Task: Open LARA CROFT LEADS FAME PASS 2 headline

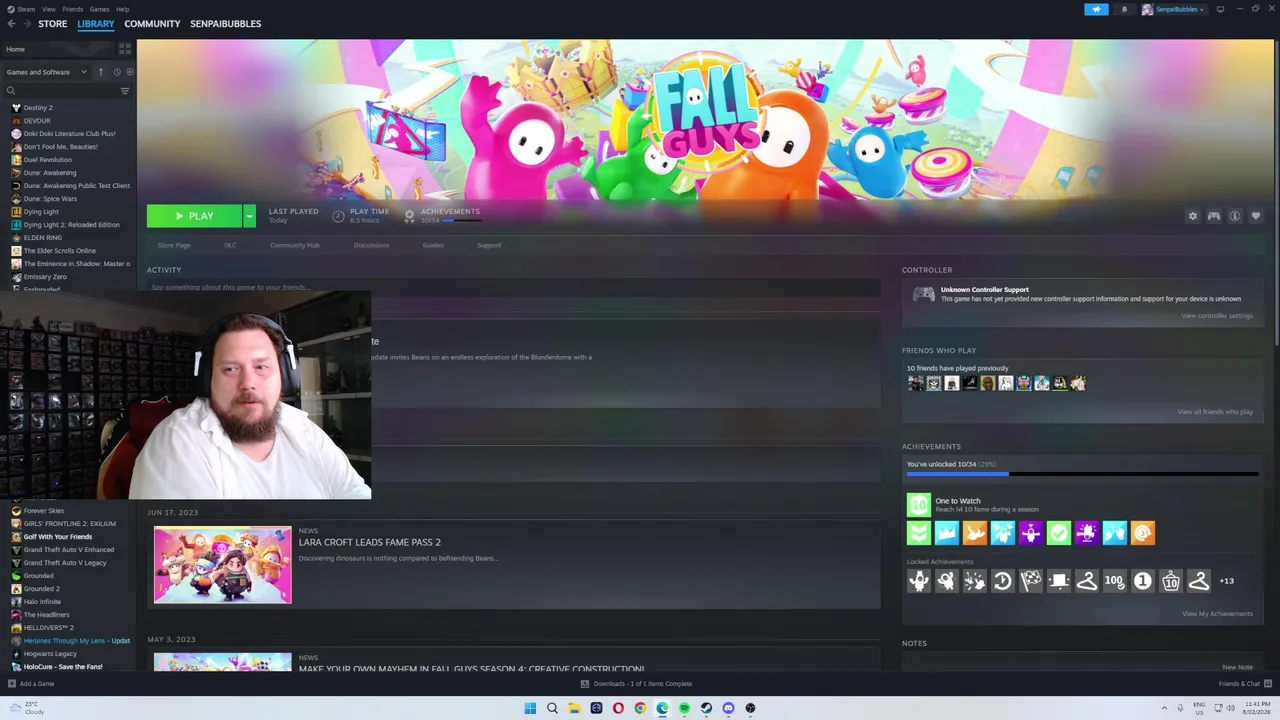Action: [x=370, y=542]
